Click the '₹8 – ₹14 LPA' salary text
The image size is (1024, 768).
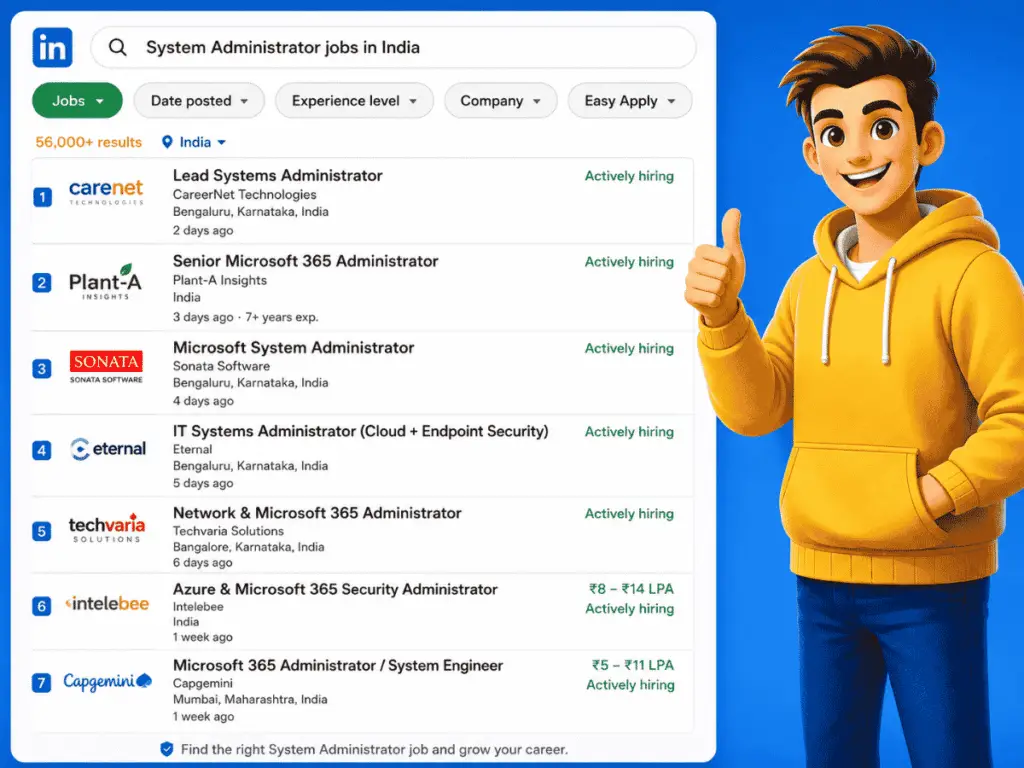[x=631, y=588]
